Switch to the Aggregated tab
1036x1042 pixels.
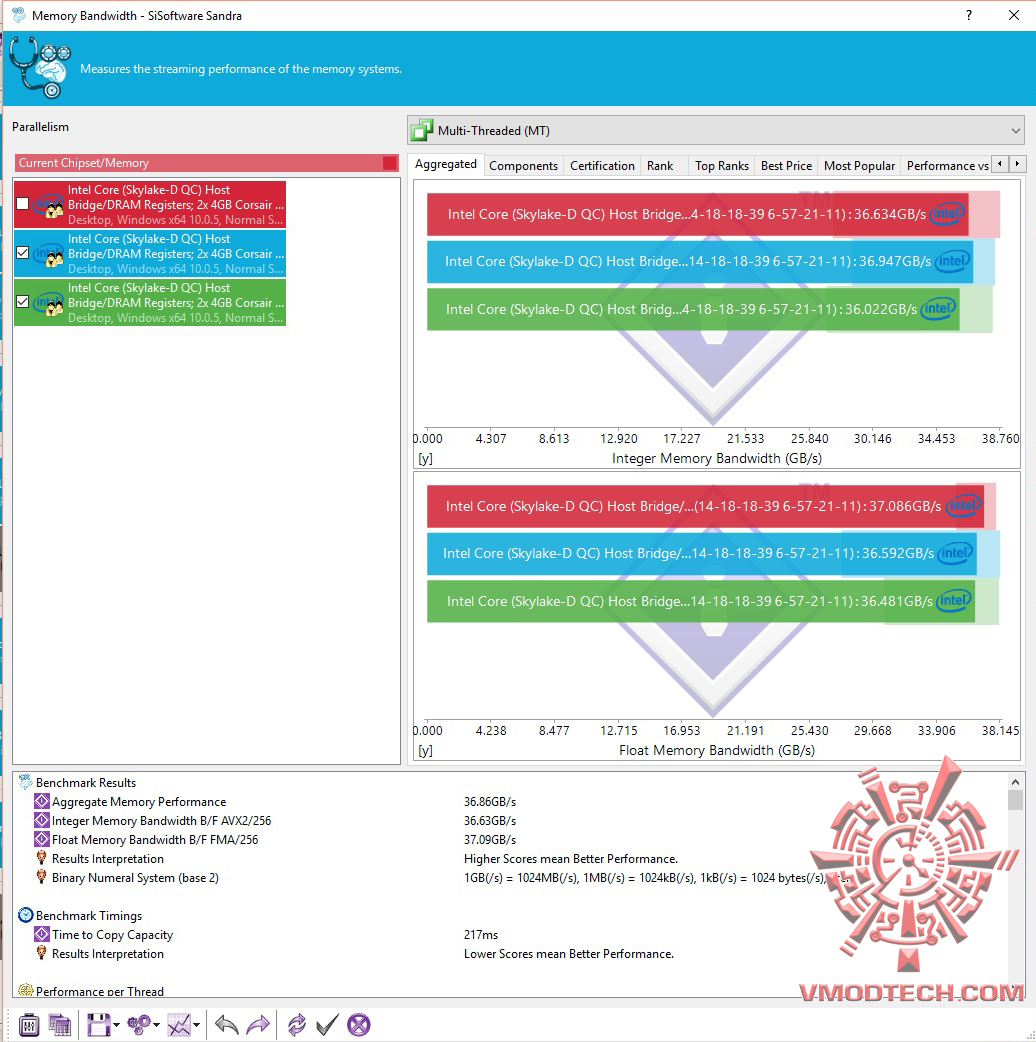(x=445, y=164)
